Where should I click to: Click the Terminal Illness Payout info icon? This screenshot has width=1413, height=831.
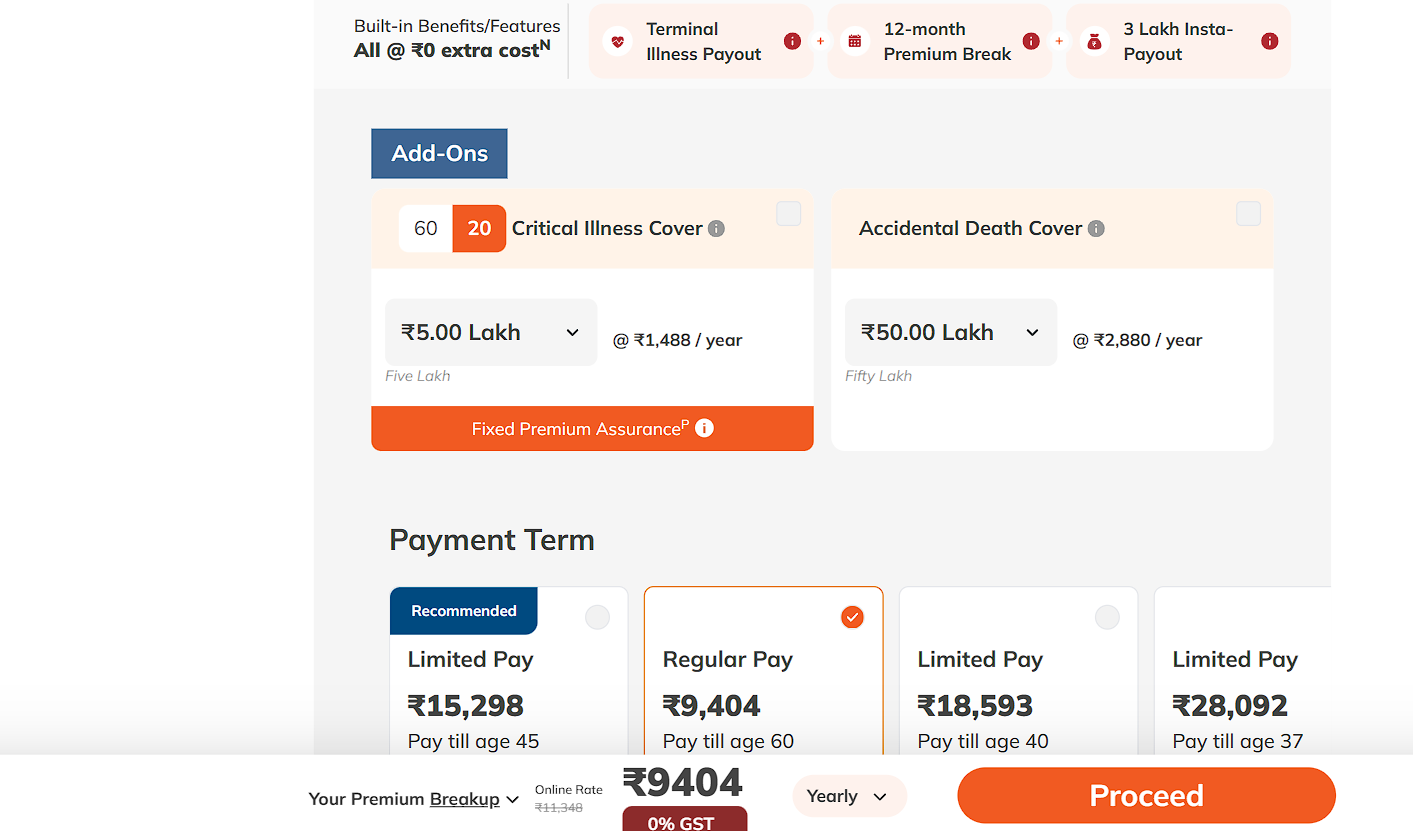(x=792, y=40)
